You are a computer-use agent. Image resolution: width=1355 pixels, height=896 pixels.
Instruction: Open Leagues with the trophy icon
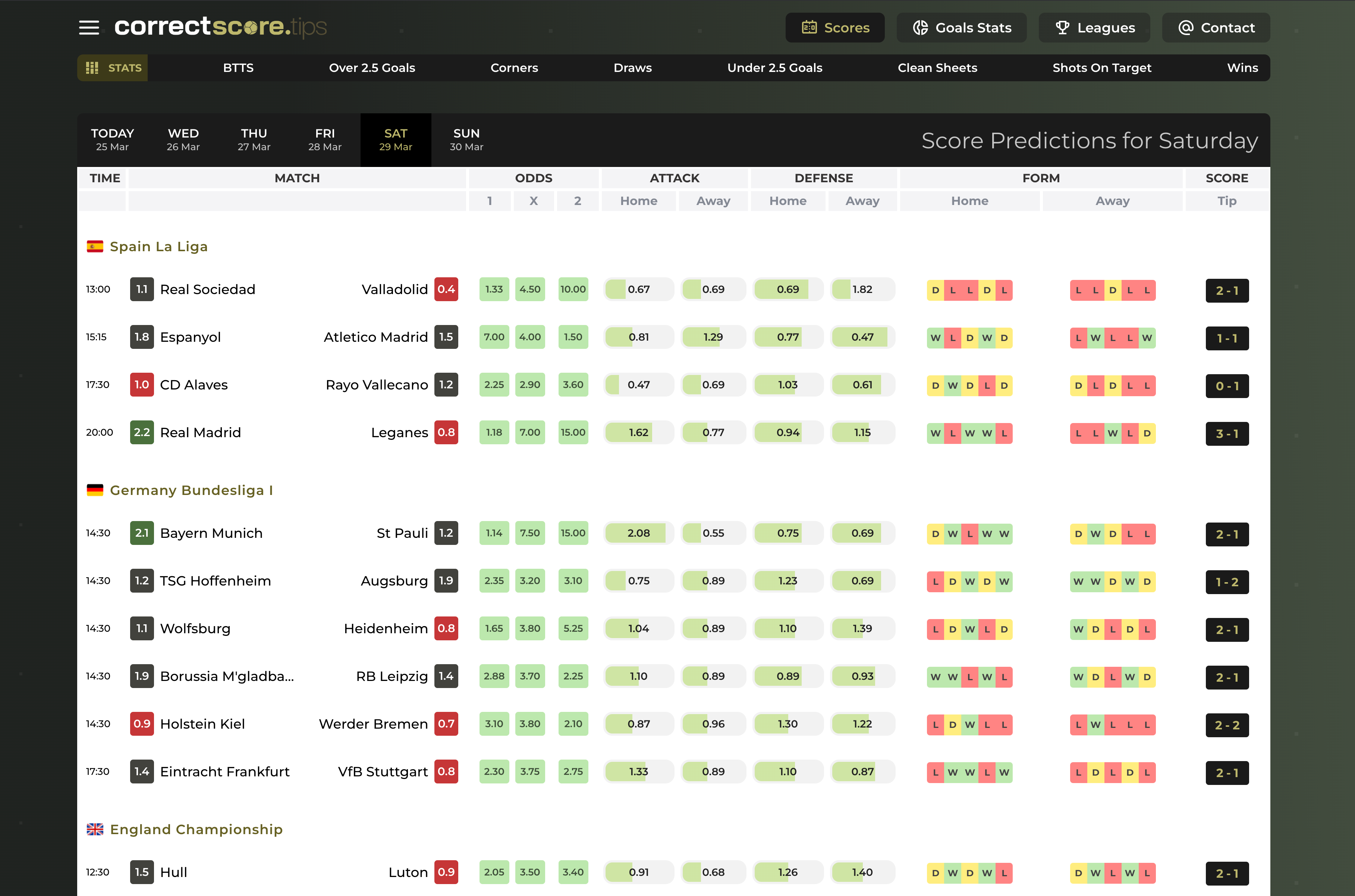click(x=1094, y=28)
